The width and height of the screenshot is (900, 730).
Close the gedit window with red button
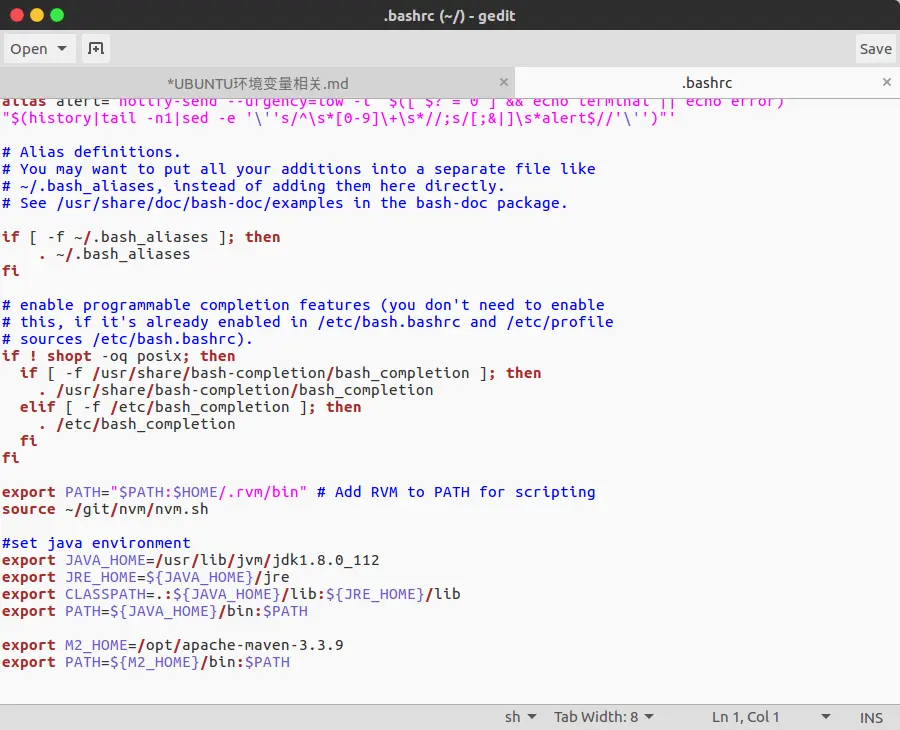pyautogui.click(x=17, y=15)
